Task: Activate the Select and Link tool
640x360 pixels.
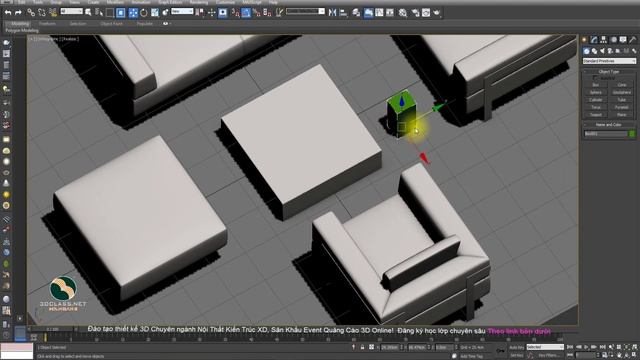Action: 31,13
